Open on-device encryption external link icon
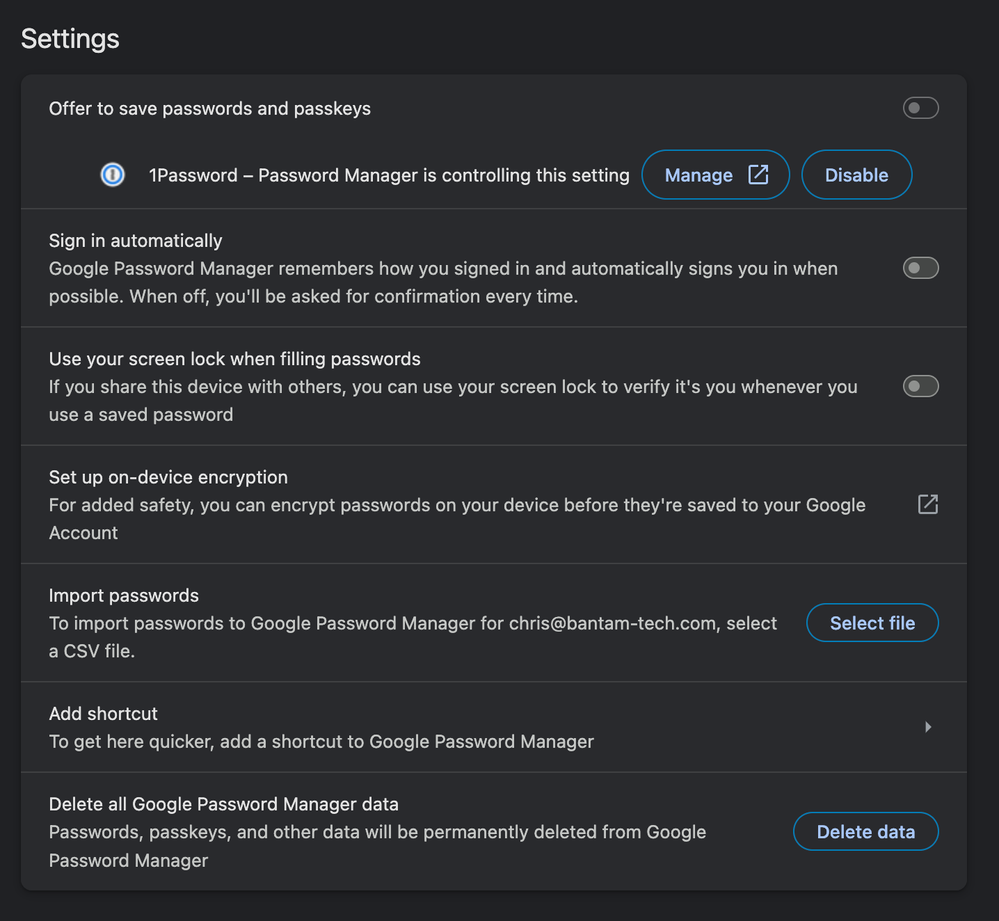Image resolution: width=999 pixels, height=921 pixels. coord(928,504)
